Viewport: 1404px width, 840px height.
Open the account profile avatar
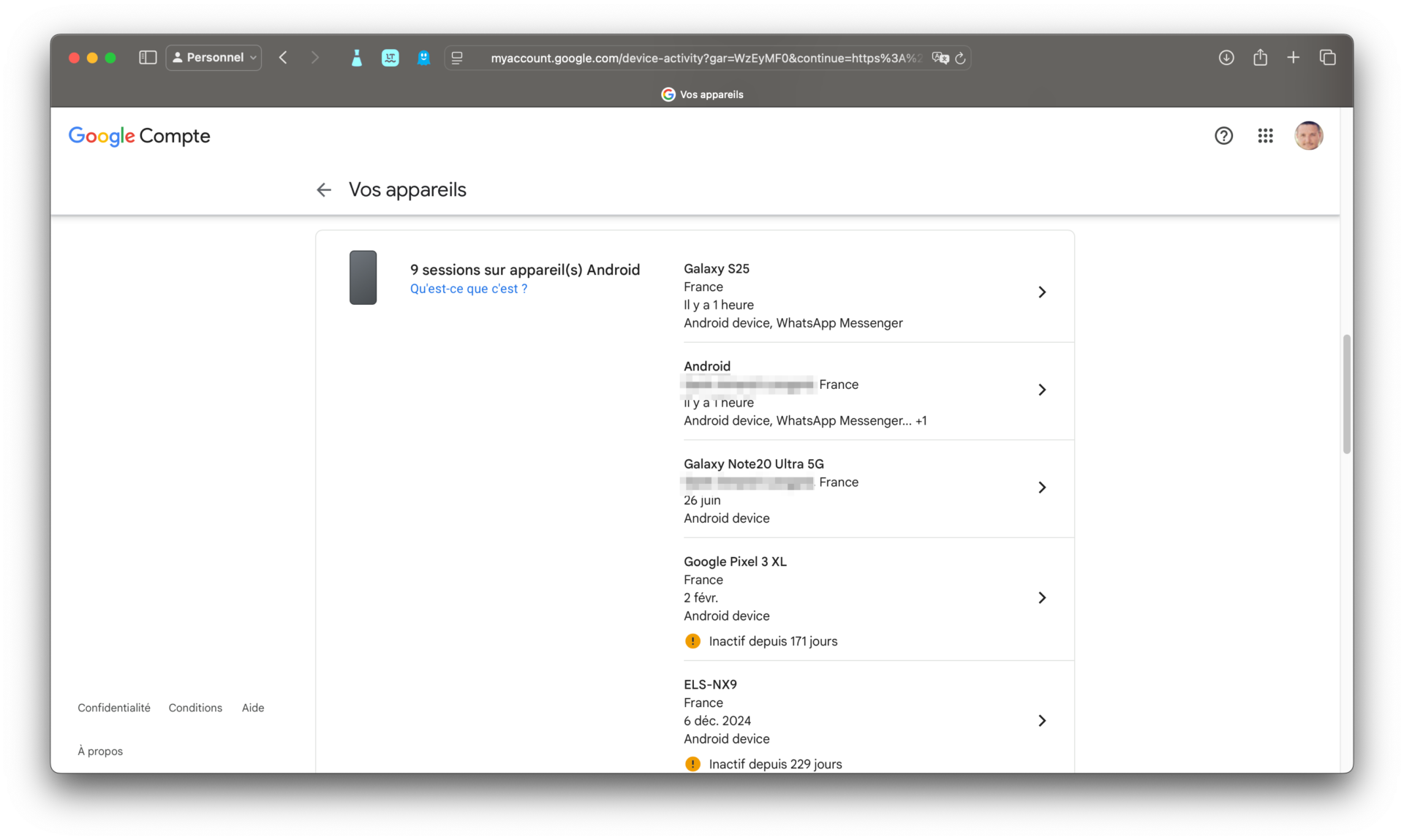point(1308,136)
